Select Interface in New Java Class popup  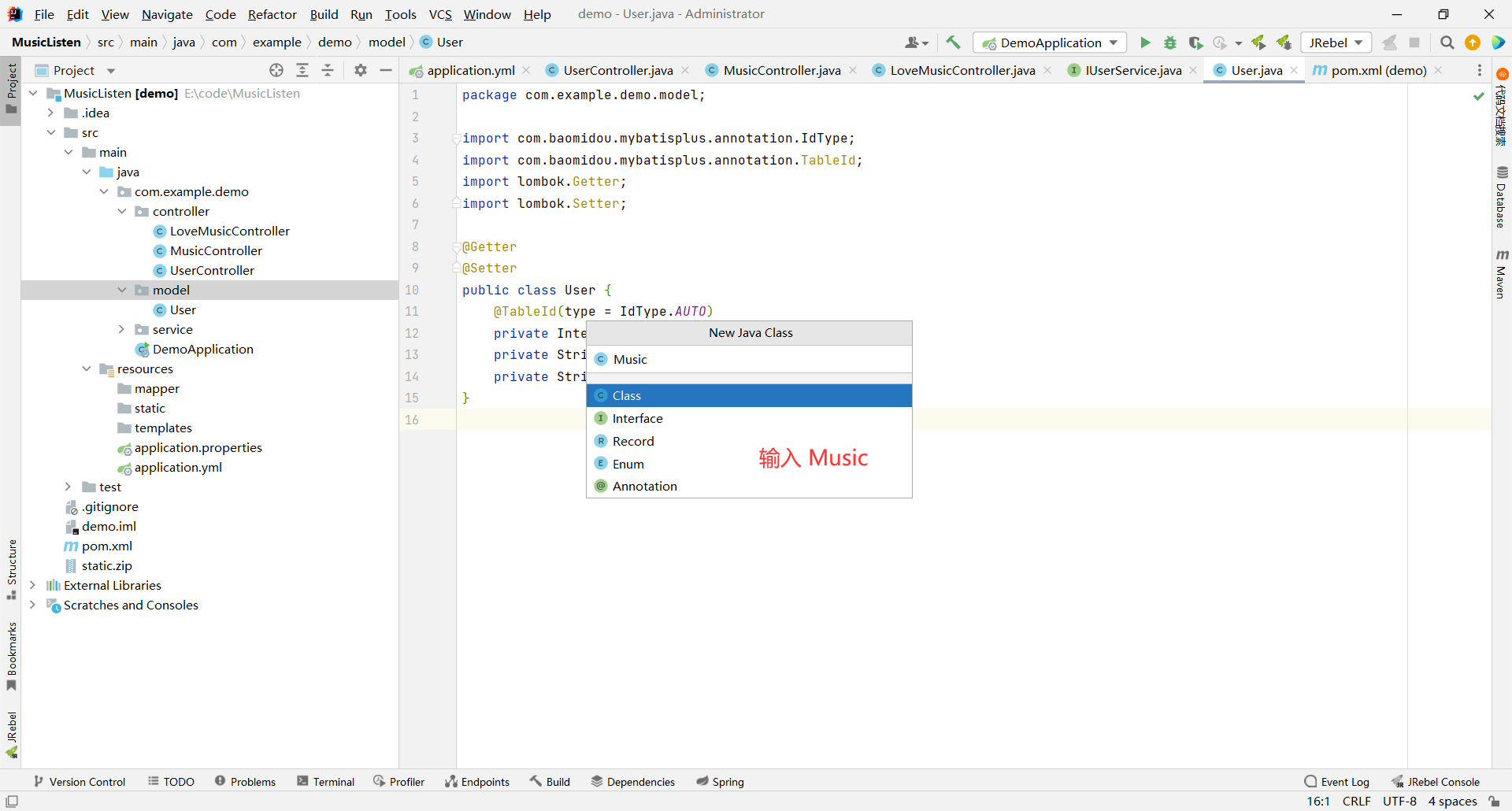coord(637,418)
